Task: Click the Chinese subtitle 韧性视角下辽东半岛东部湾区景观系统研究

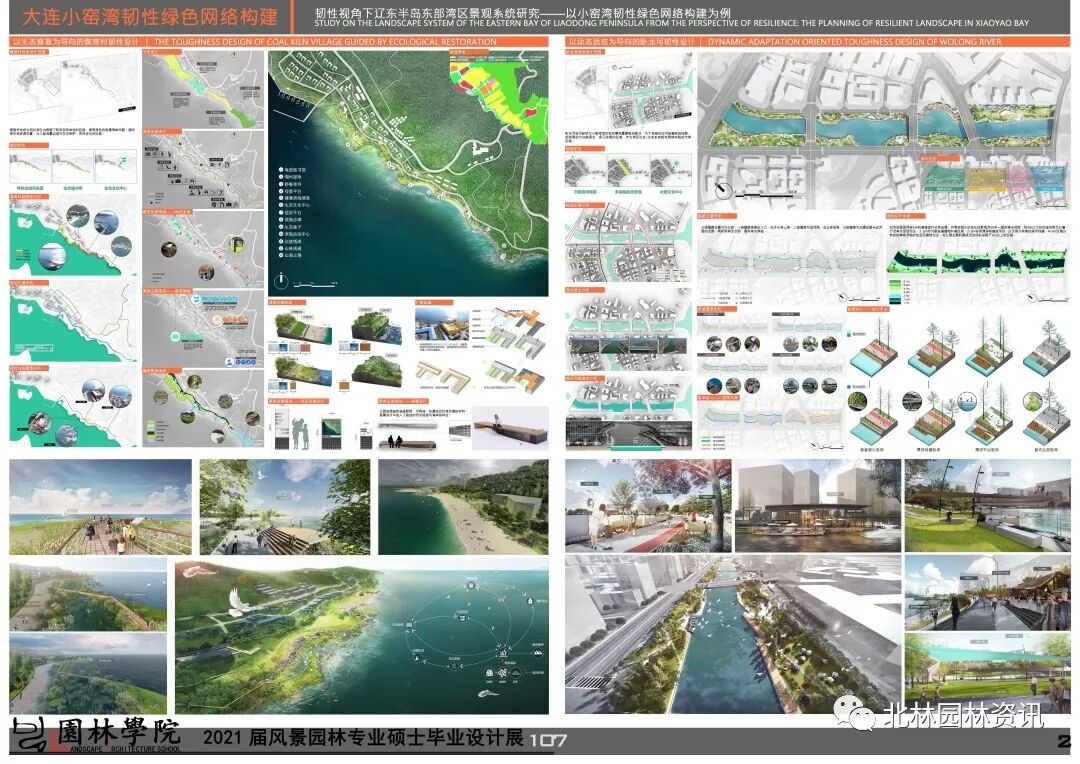Action: (428, 12)
